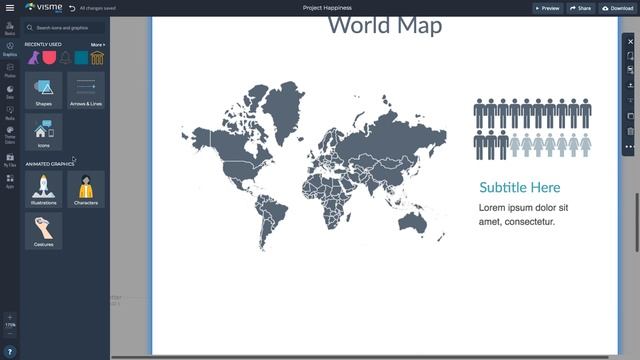Insert the bell outline recent graphic
The height and width of the screenshot is (360, 640).
pyautogui.click(x=65, y=58)
